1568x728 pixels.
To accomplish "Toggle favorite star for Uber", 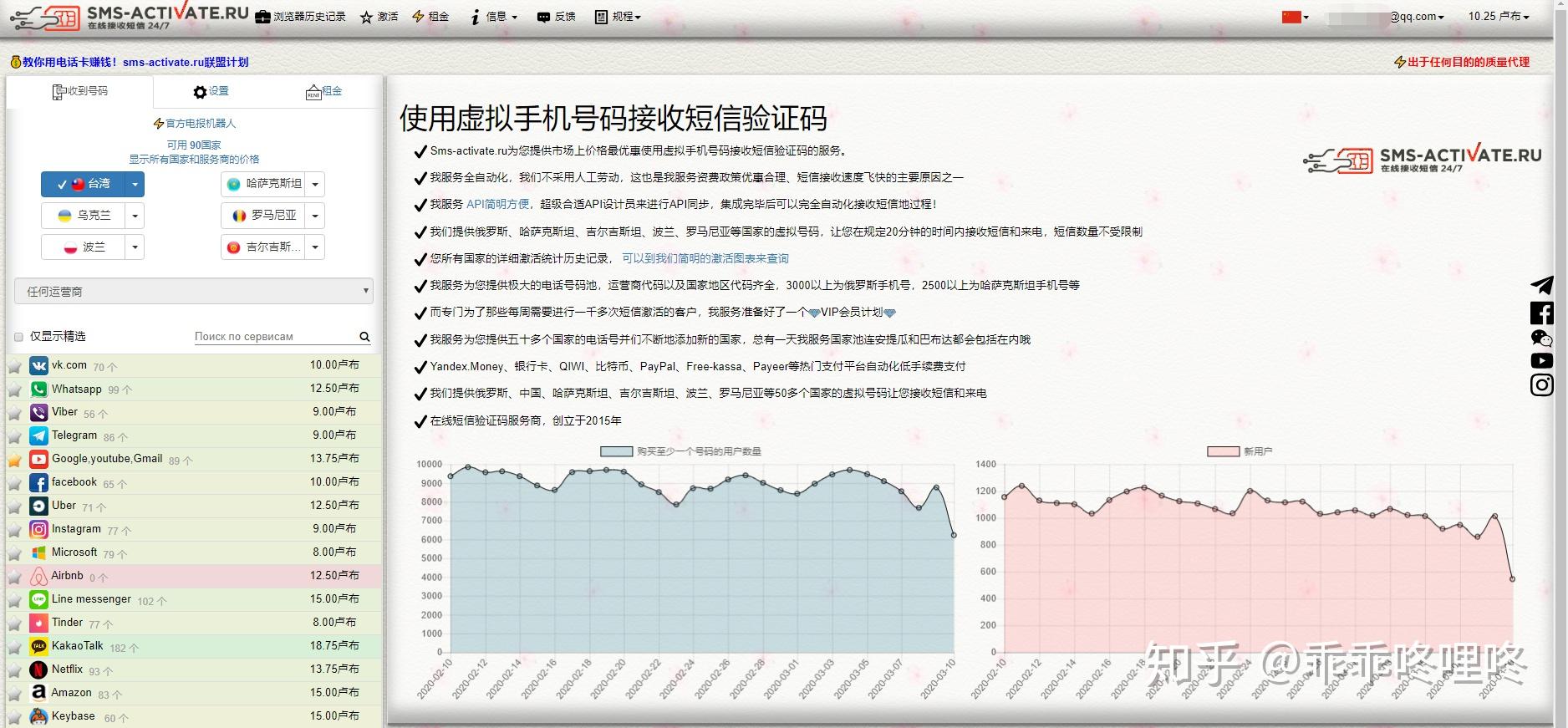I will (15, 507).
